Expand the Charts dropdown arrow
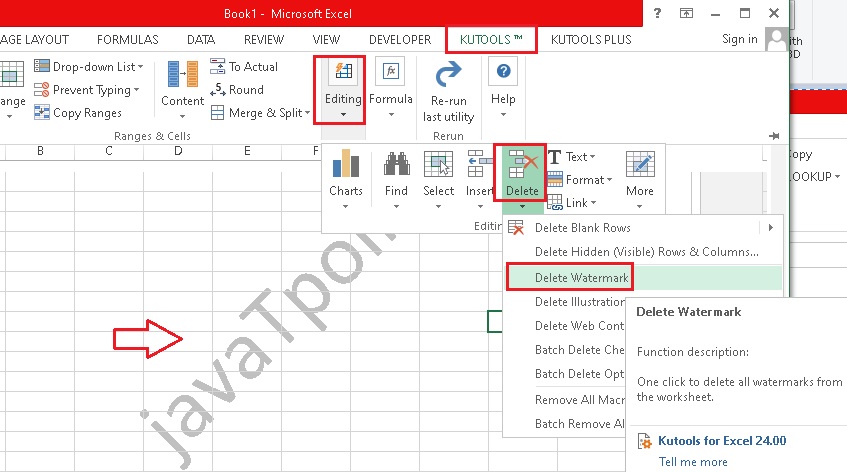847x472 pixels. [345, 206]
